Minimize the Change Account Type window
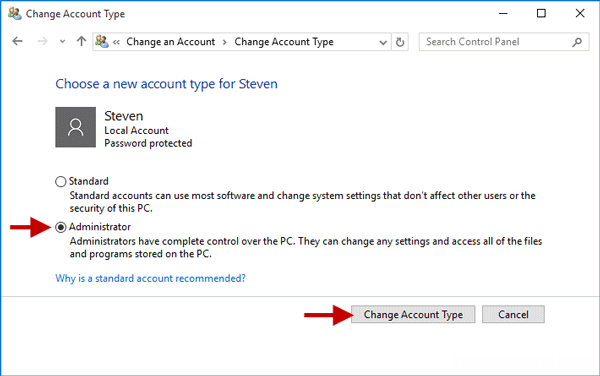Screen dimensions: 600x376 pos(503,13)
